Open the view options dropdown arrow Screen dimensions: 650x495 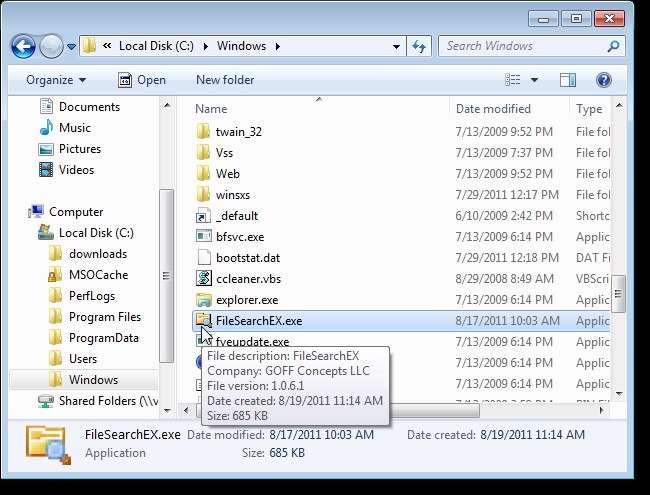(x=534, y=80)
